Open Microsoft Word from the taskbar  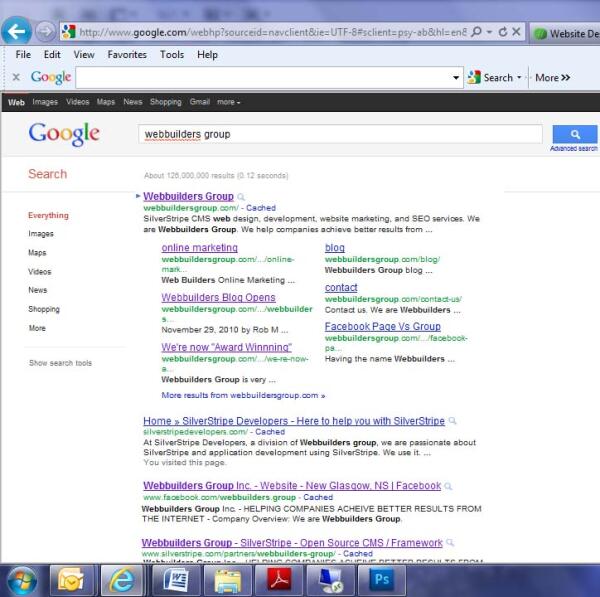(176, 580)
